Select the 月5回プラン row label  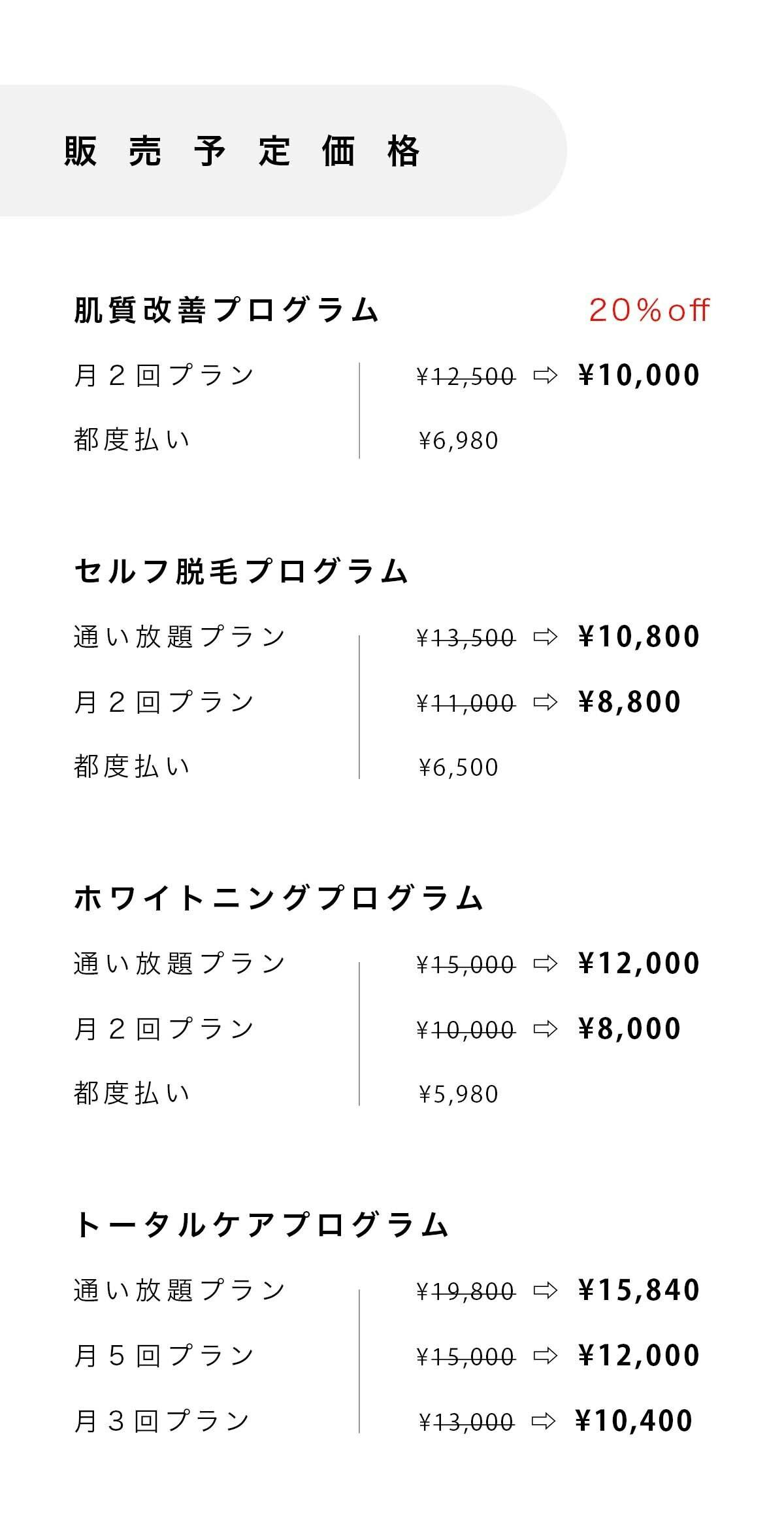(x=163, y=1356)
